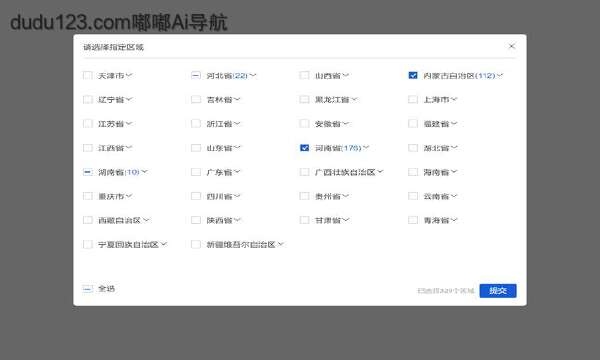Check the 四川省 checkbox
Screen dimensions: 600x360
coord(196,196)
